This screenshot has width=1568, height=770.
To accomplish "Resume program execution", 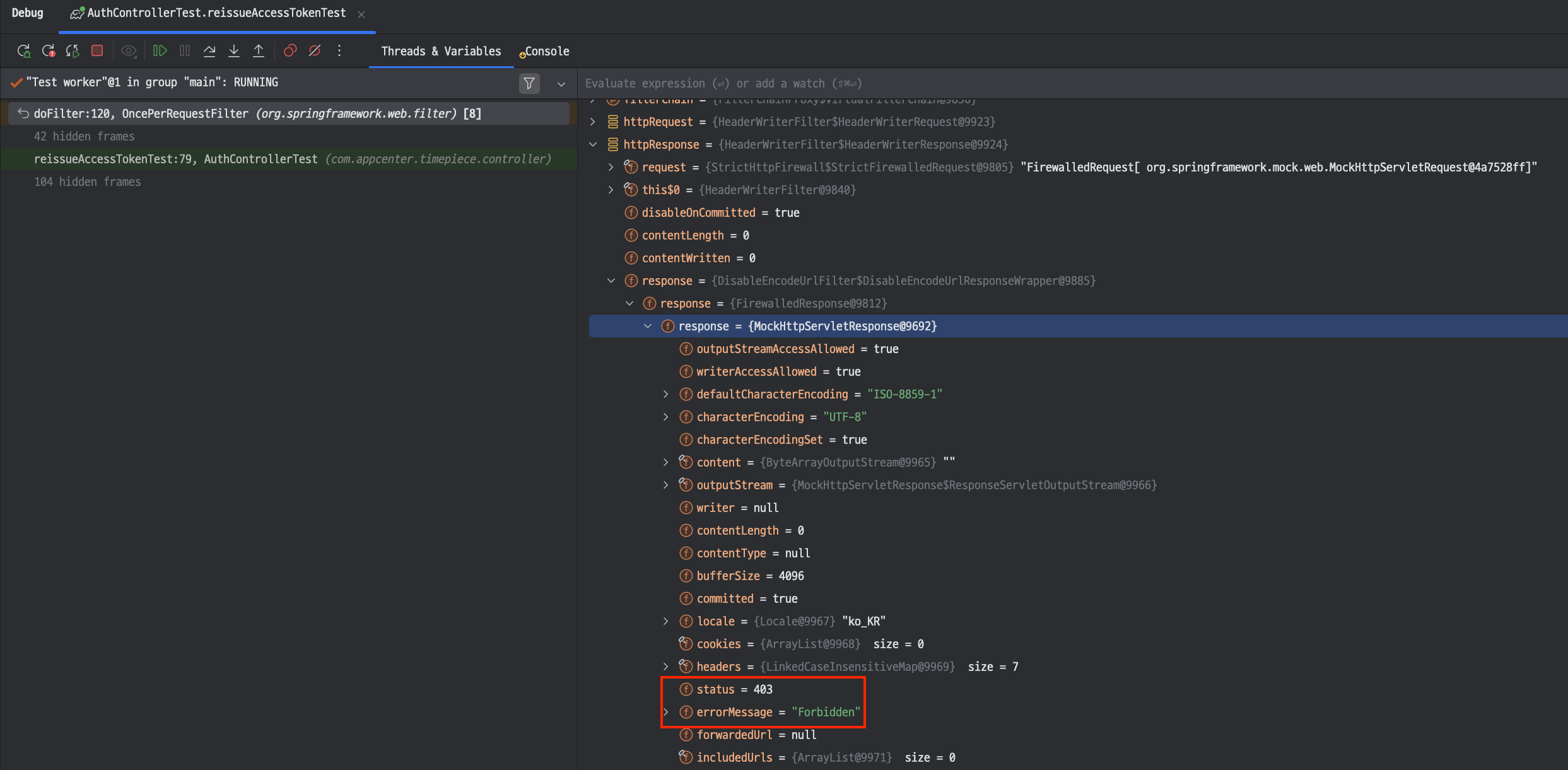I will (x=160, y=51).
